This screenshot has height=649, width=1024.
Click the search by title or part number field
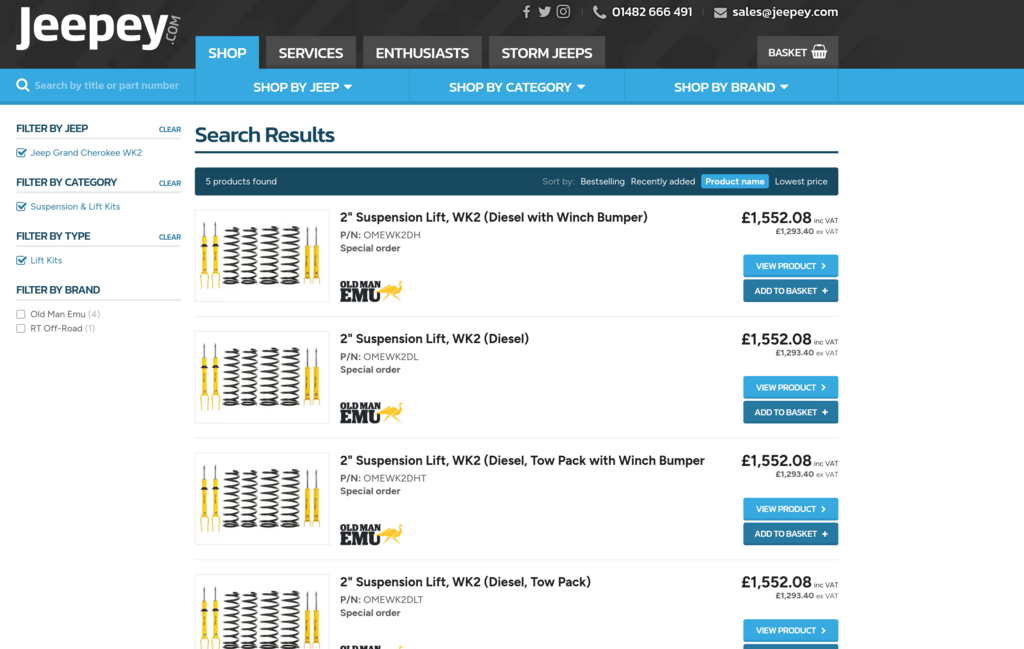pos(106,86)
